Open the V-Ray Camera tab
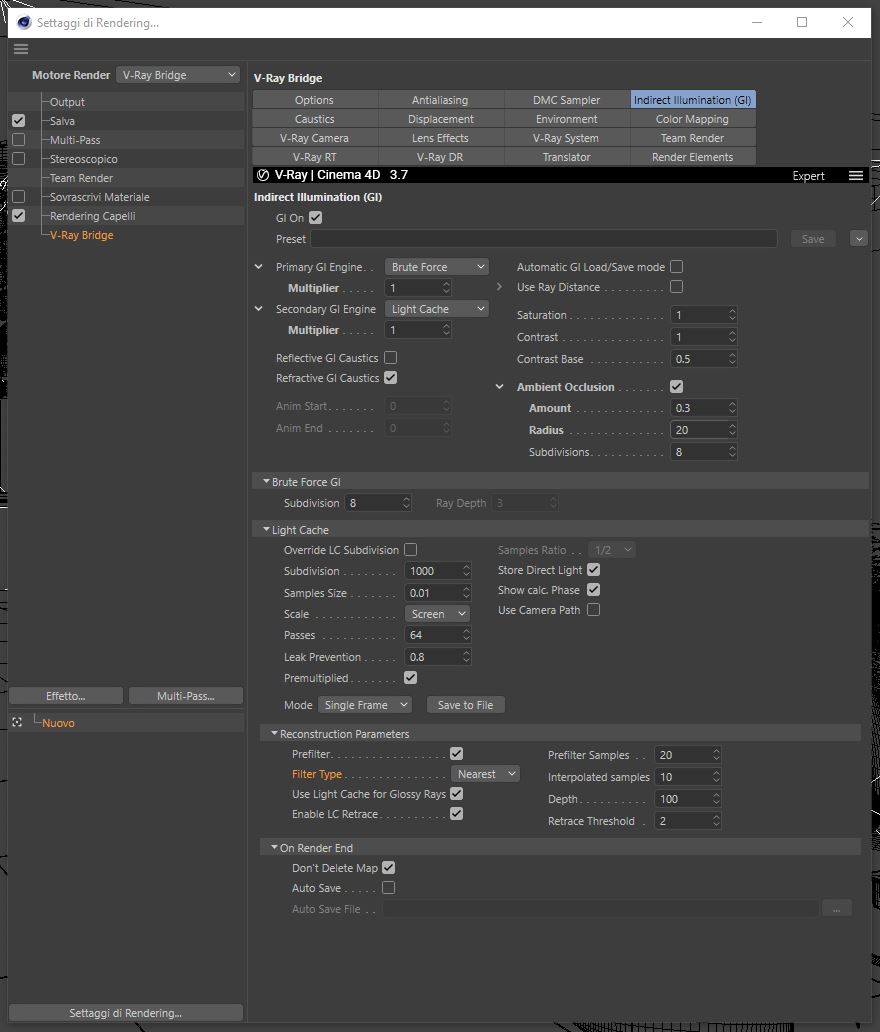Image resolution: width=880 pixels, height=1032 pixels. click(315, 138)
